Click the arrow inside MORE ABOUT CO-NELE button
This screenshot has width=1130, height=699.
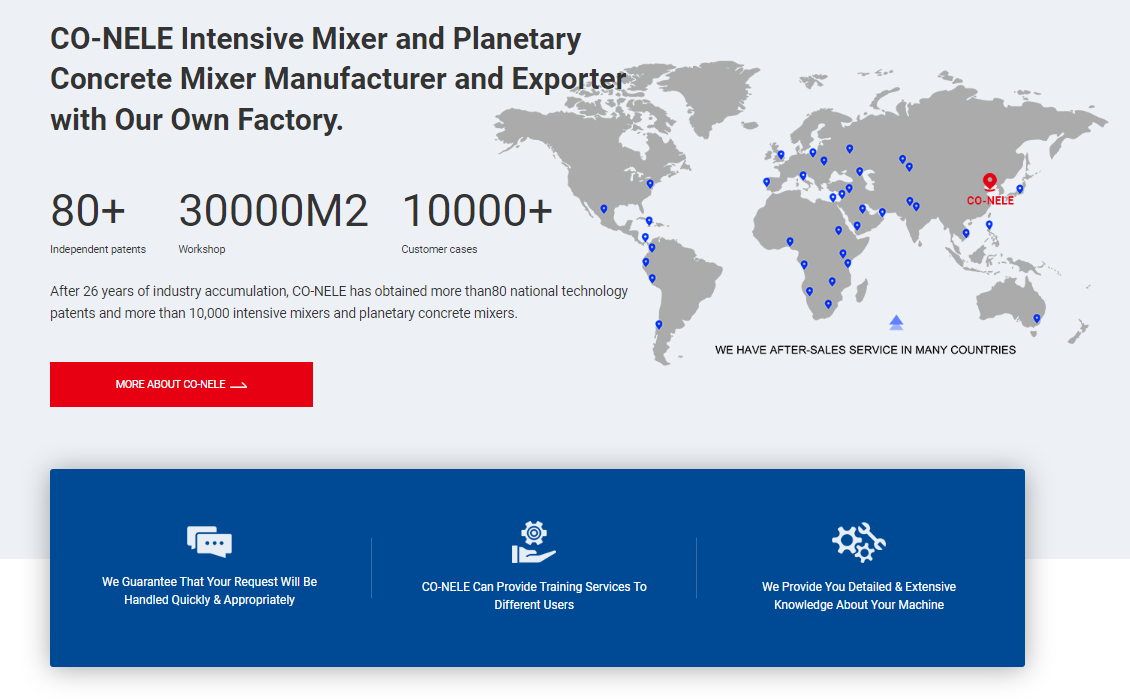(x=238, y=385)
